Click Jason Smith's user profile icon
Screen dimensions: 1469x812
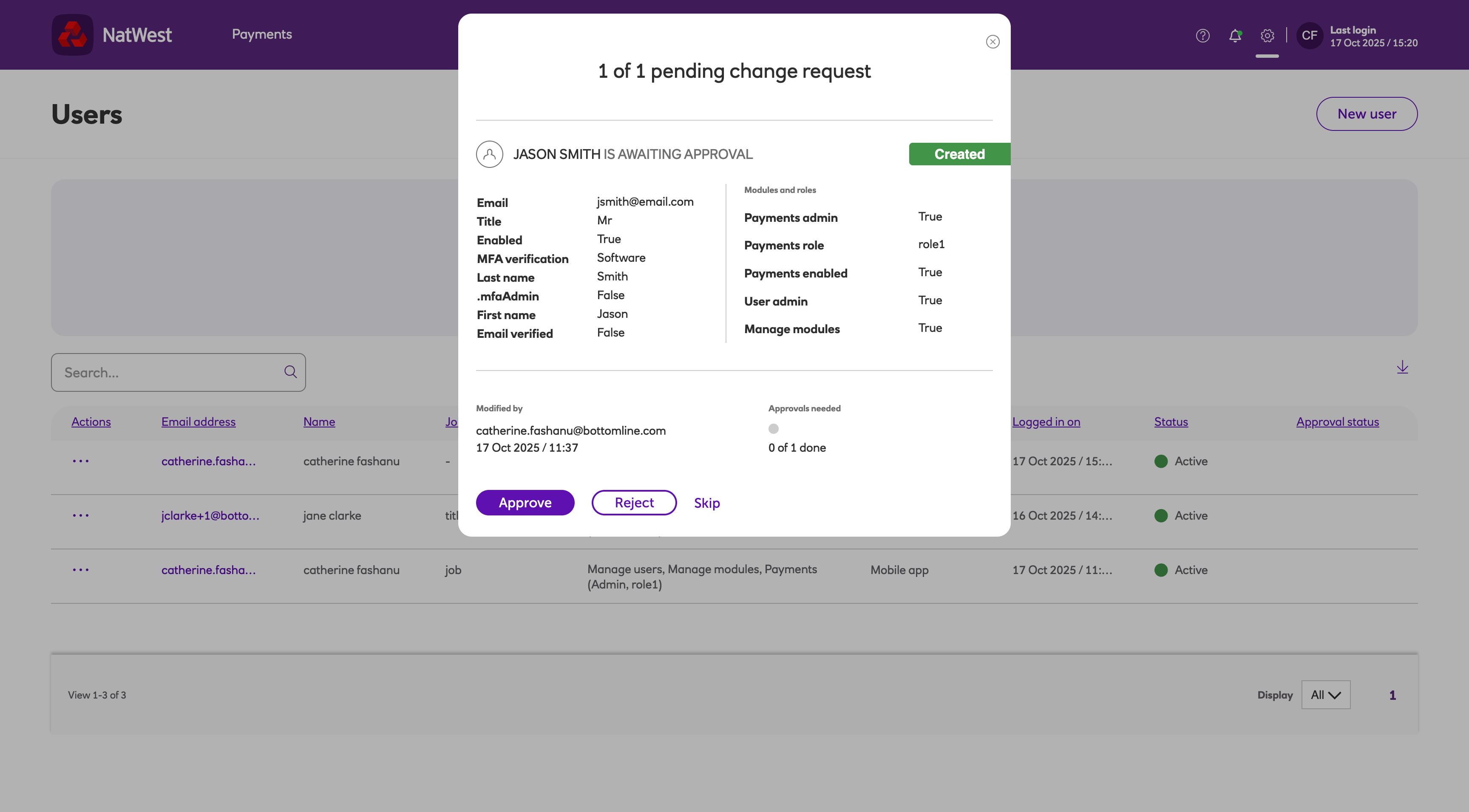pyautogui.click(x=489, y=154)
